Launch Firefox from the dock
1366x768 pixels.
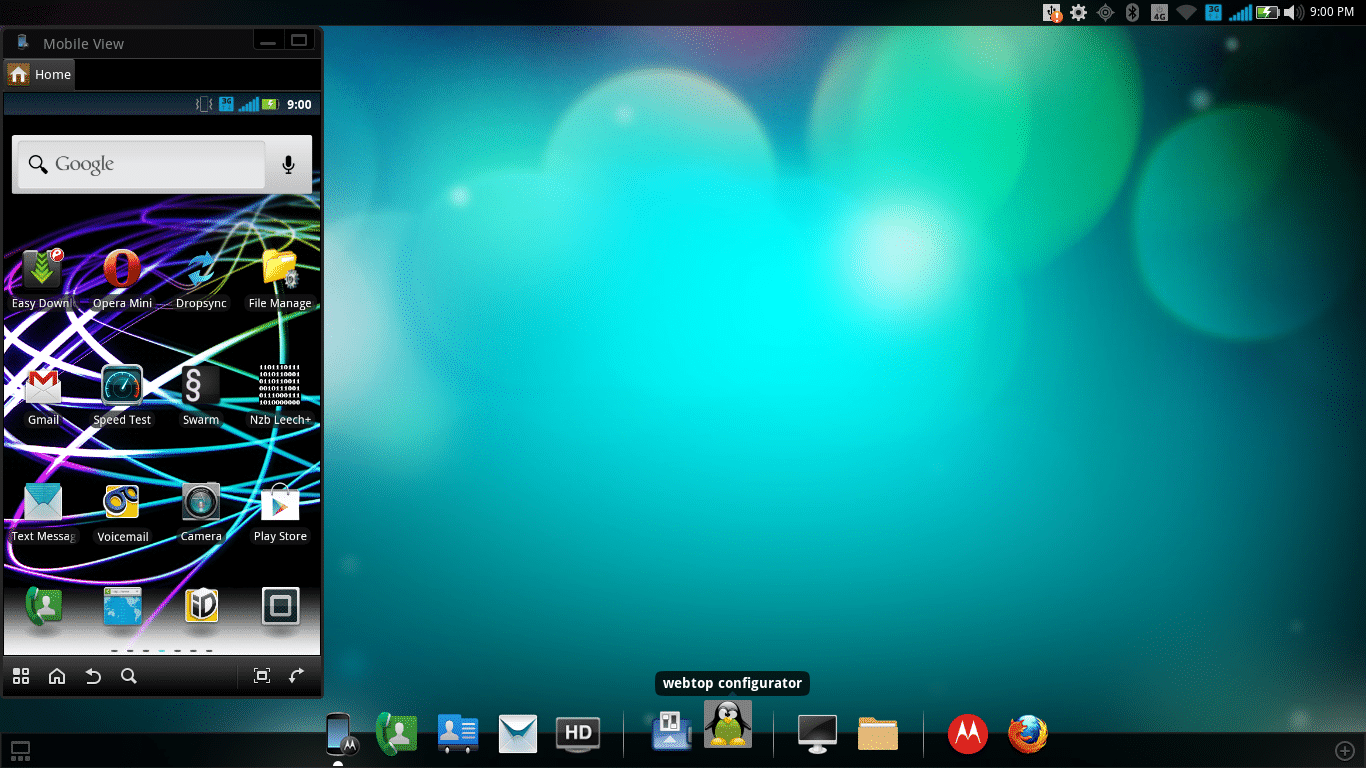click(x=1027, y=734)
